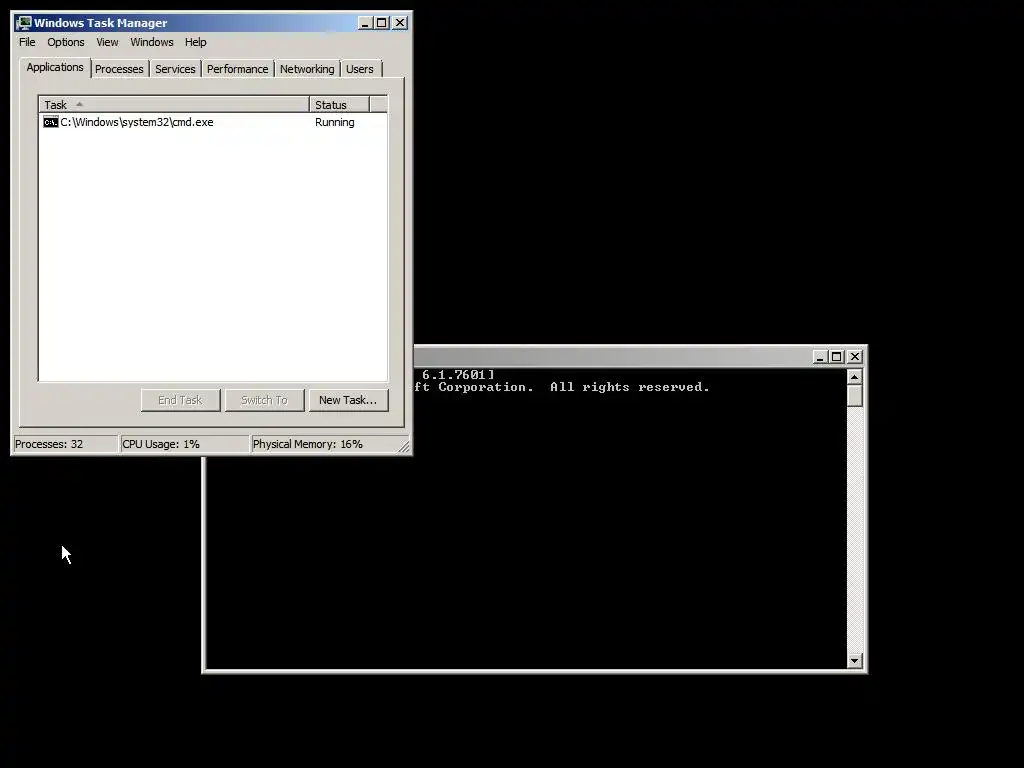This screenshot has width=1024, height=768.
Task: Close the Windows Task Manager window
Action: point(400,23)
